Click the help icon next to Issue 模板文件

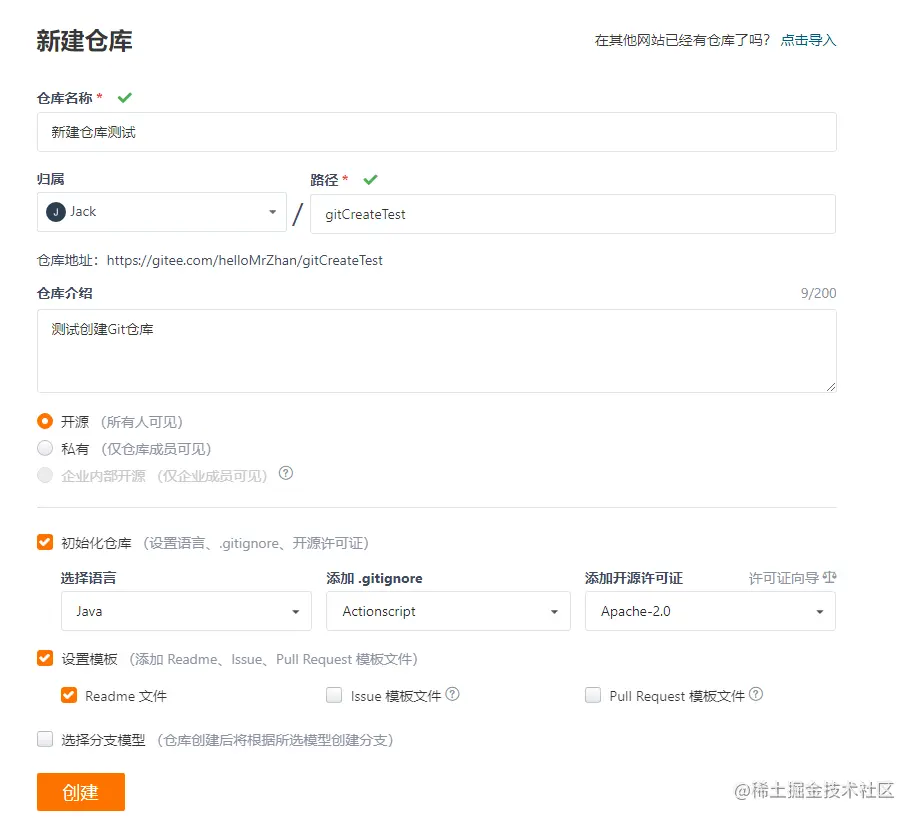click(x=452, y=694)
